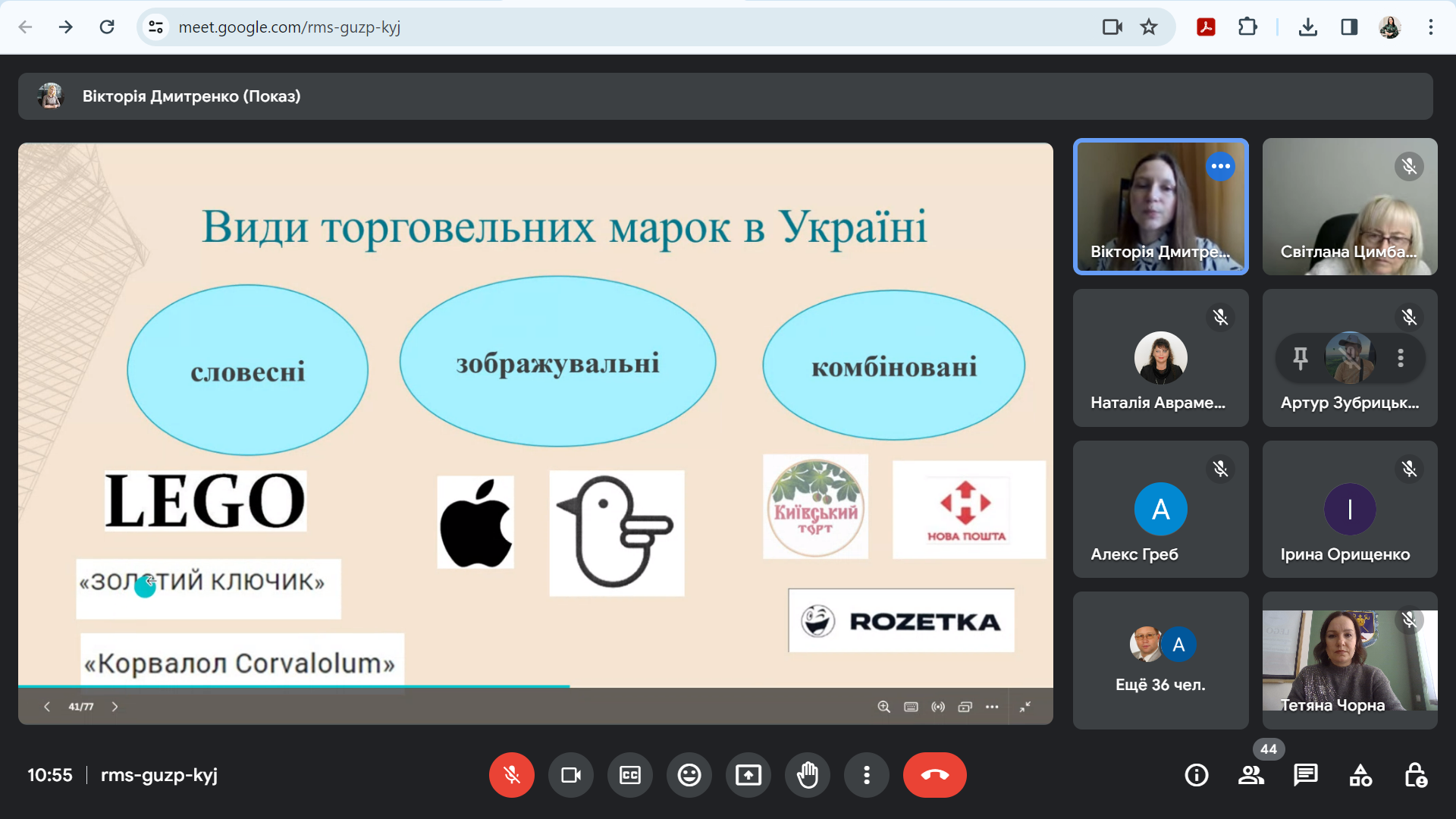Unmute the microphone
Image resolution: width=1456 pixels, height=819 pixels.
pyautogui.click(x=512, y=775)
